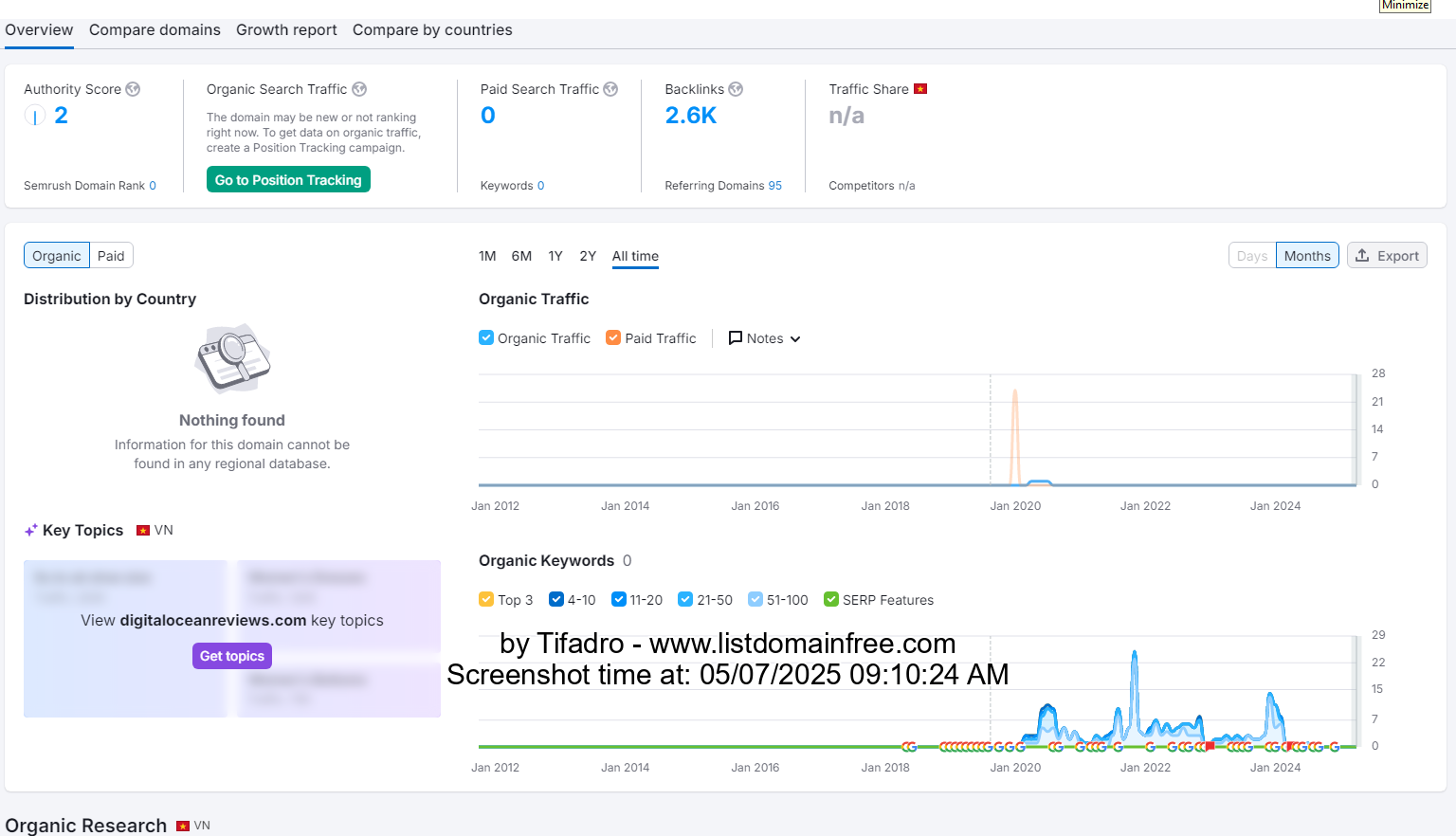Select the 6M time range
Viewport: 1456px width, 836px height.
click(521, 256)
